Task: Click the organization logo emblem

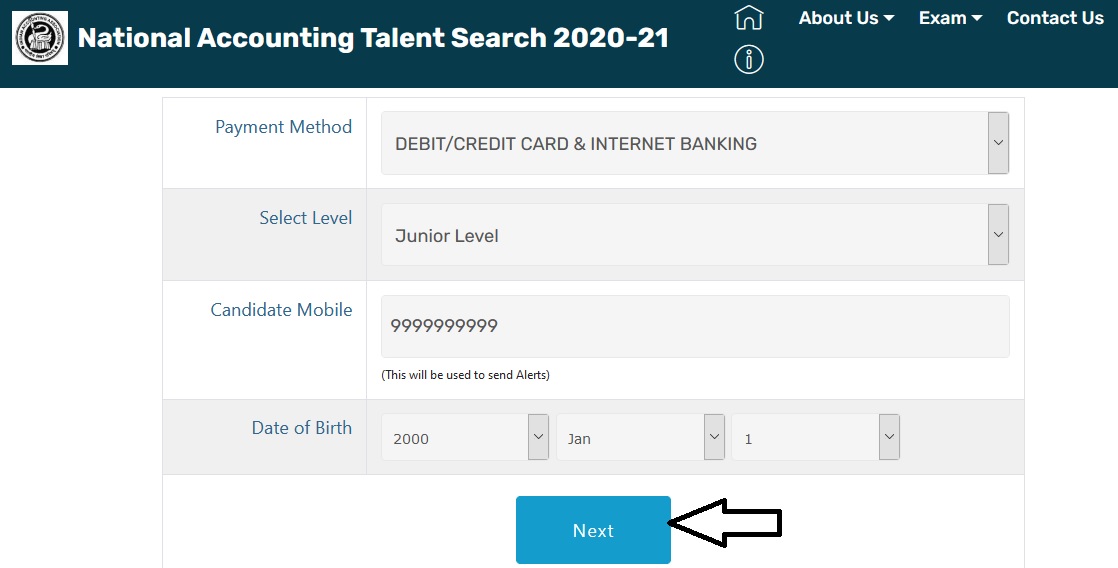Action: pos(40,38)
